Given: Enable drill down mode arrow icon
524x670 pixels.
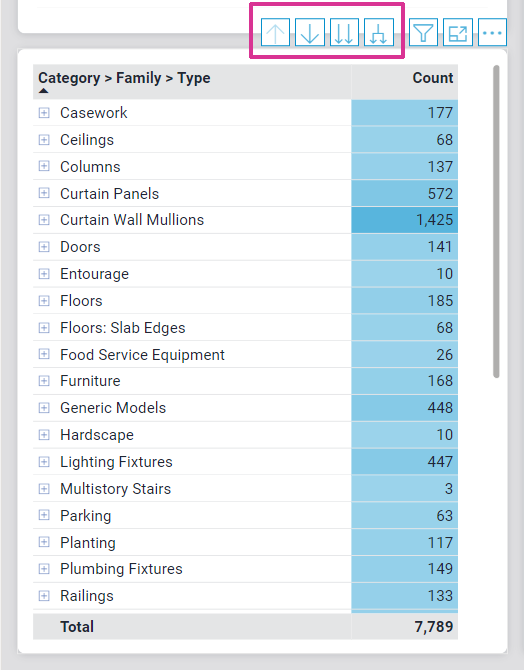Looking at the screenshot, I should (x=310, y=32).
